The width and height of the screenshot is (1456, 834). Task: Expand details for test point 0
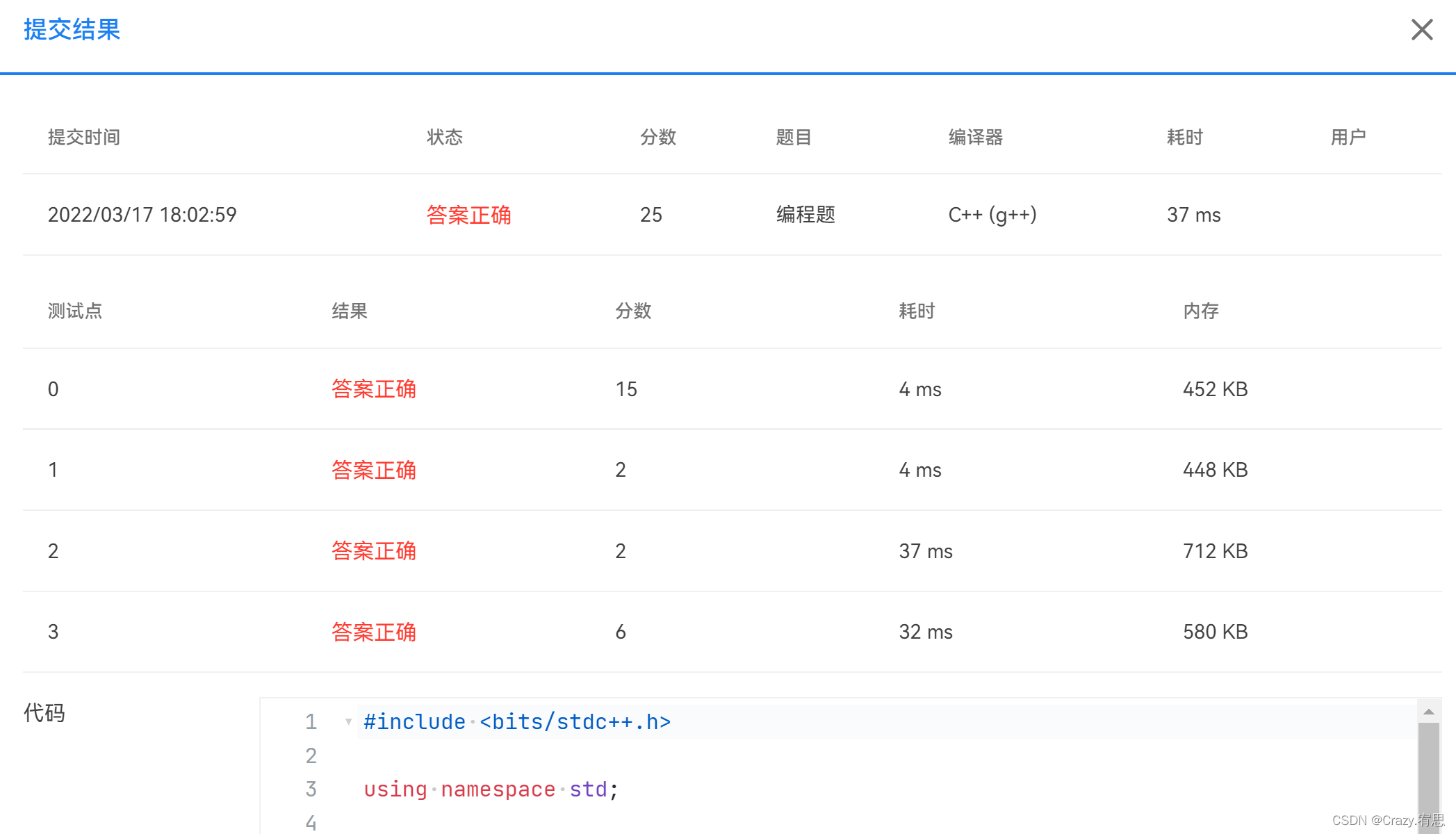pos(375,389)
